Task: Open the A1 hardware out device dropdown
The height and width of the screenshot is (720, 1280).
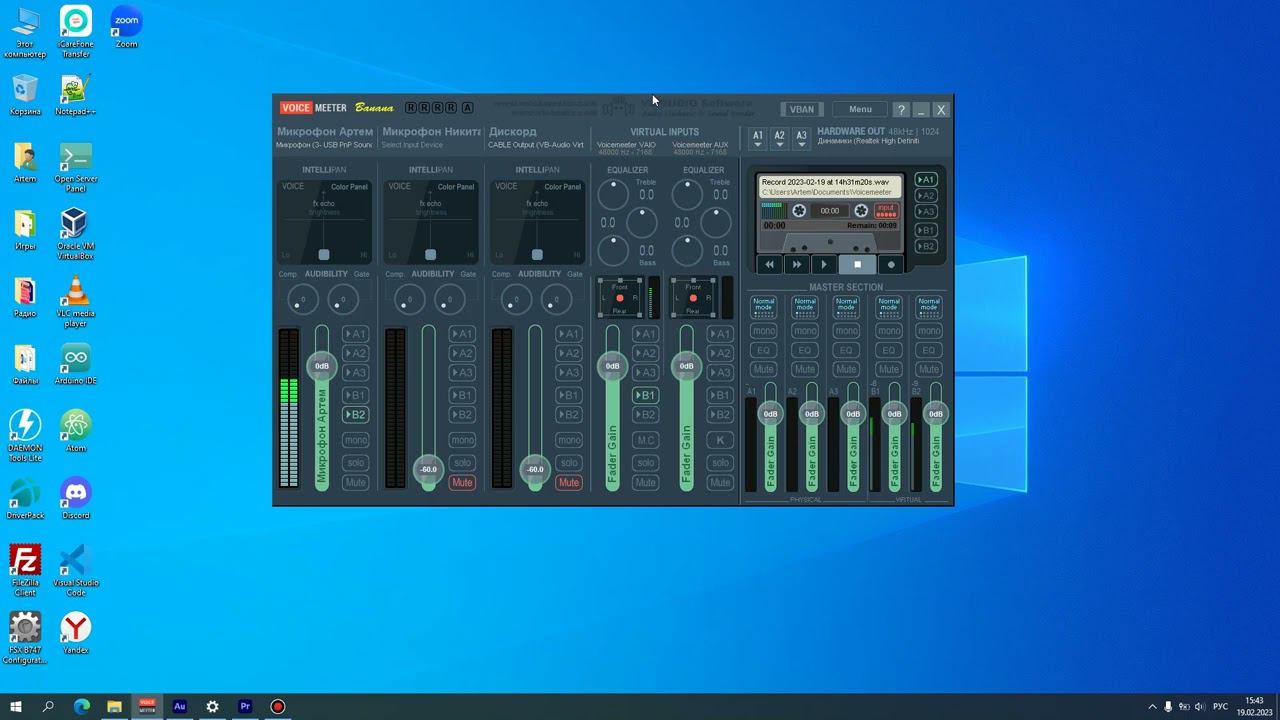Action: point(758,139)
